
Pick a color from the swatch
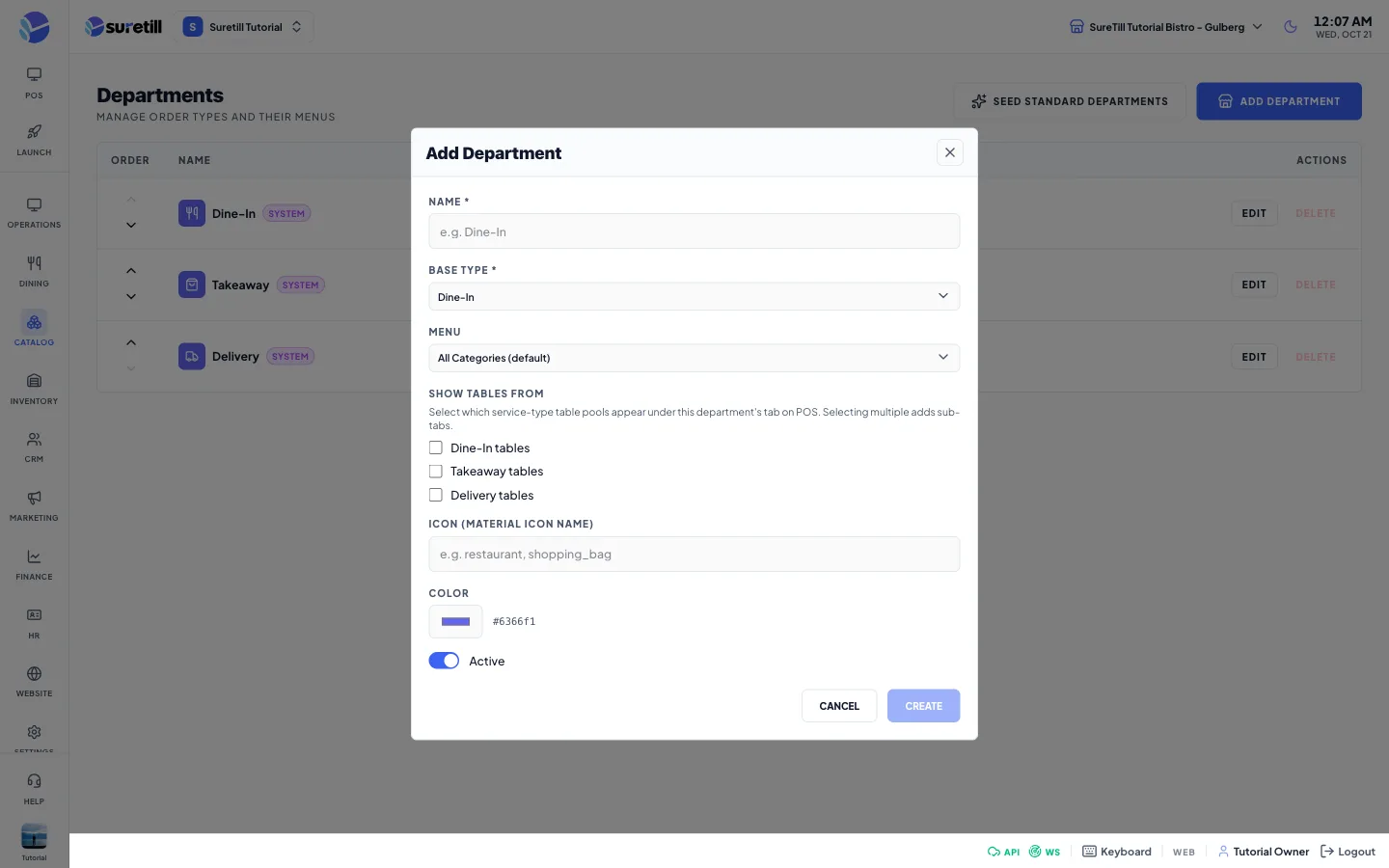coord(455,621)
